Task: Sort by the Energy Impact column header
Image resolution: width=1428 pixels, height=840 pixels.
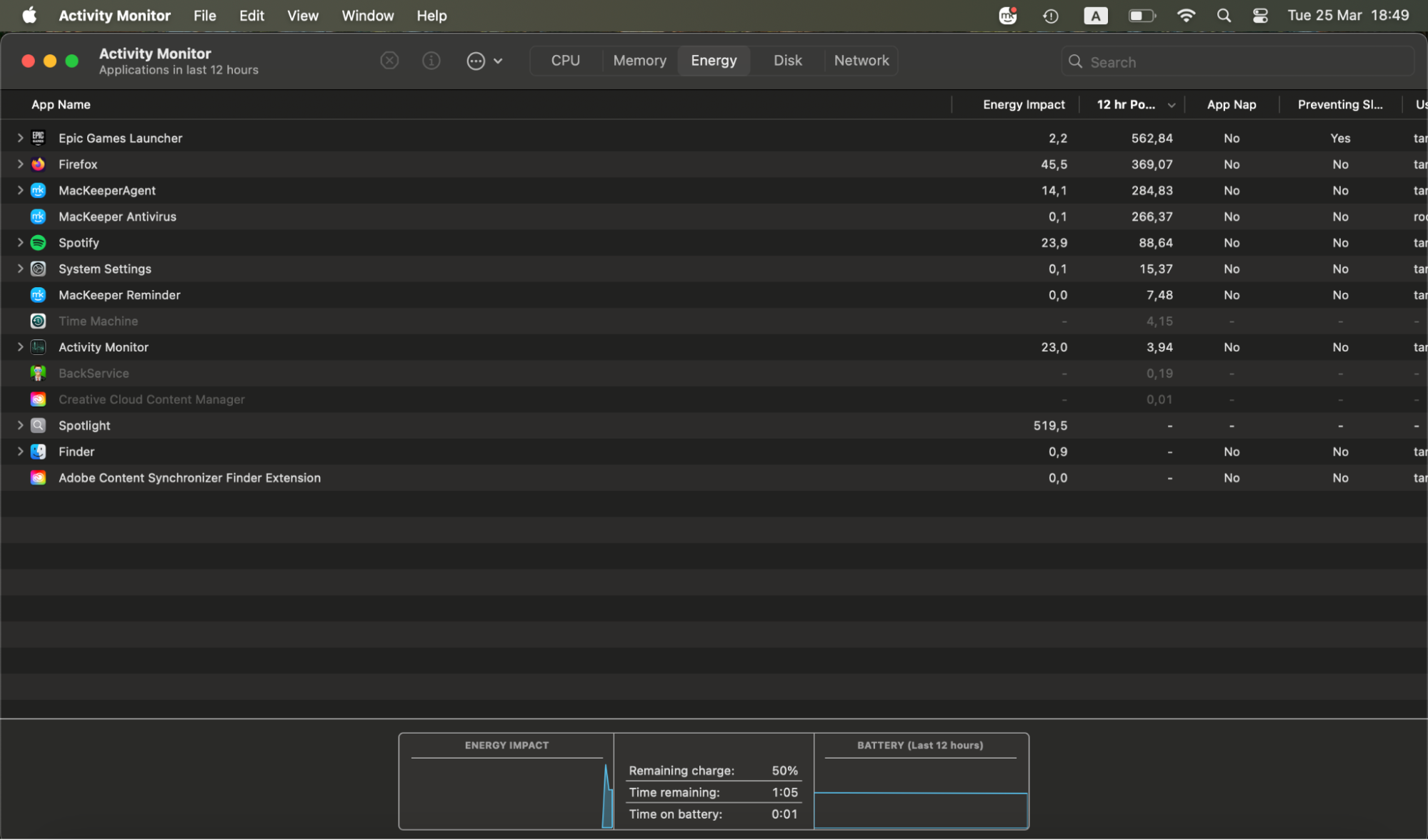Action: pyautogui.click(x=1023, y=104)
